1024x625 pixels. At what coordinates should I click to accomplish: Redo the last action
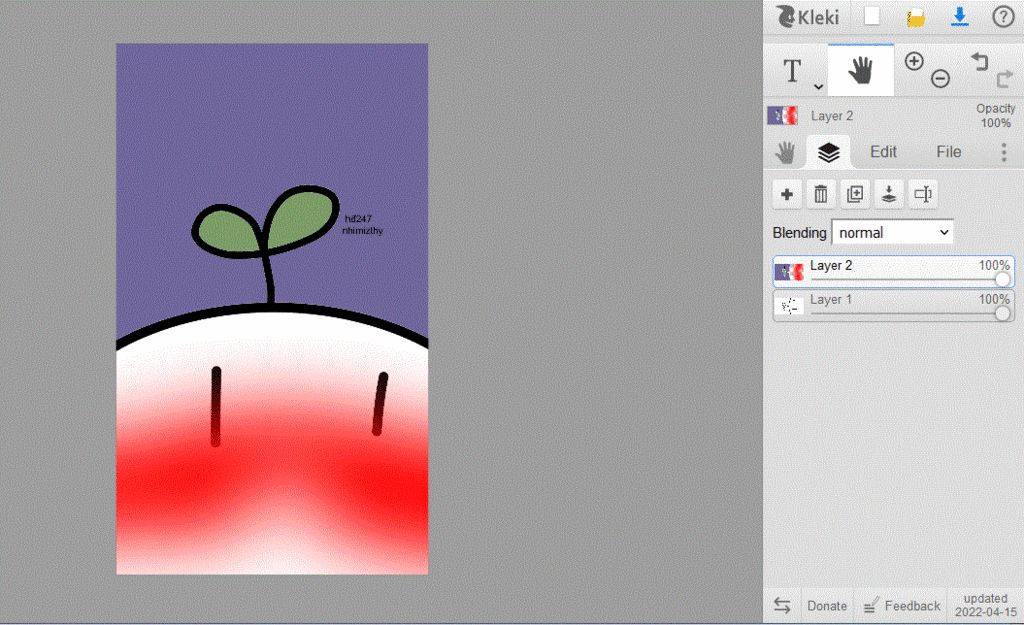1004,79
